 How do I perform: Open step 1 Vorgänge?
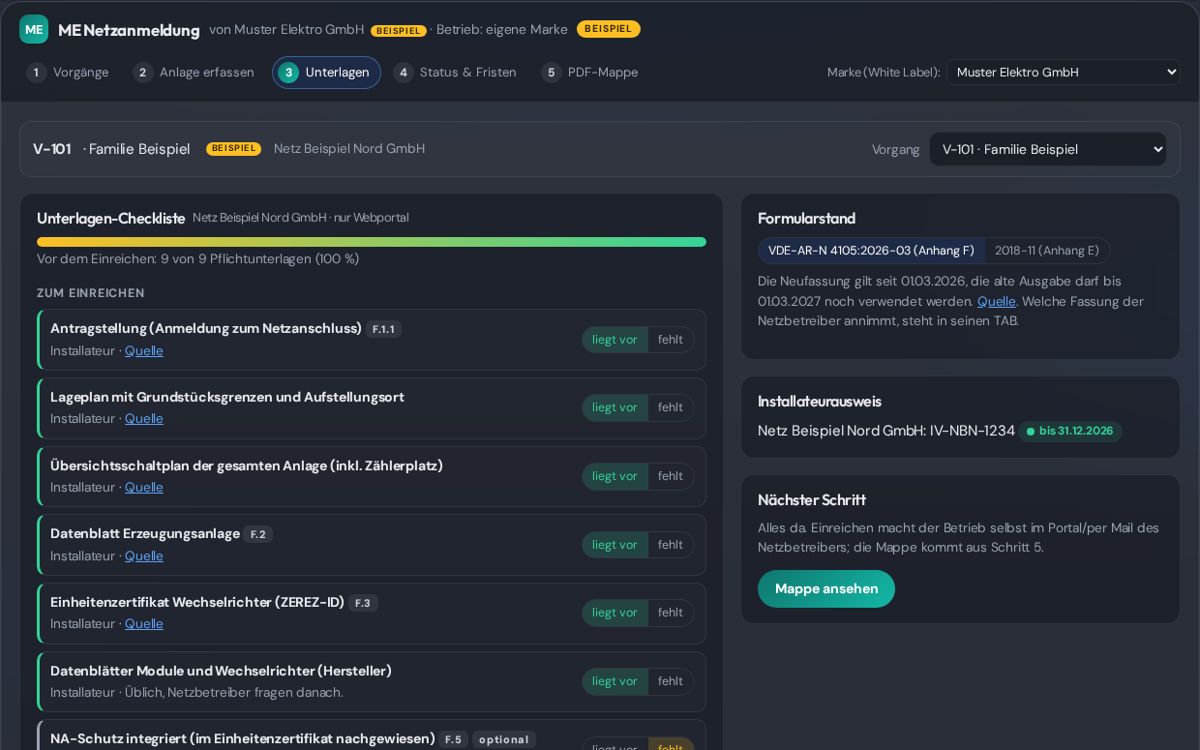pyautogui.click(x=68, y=72)
